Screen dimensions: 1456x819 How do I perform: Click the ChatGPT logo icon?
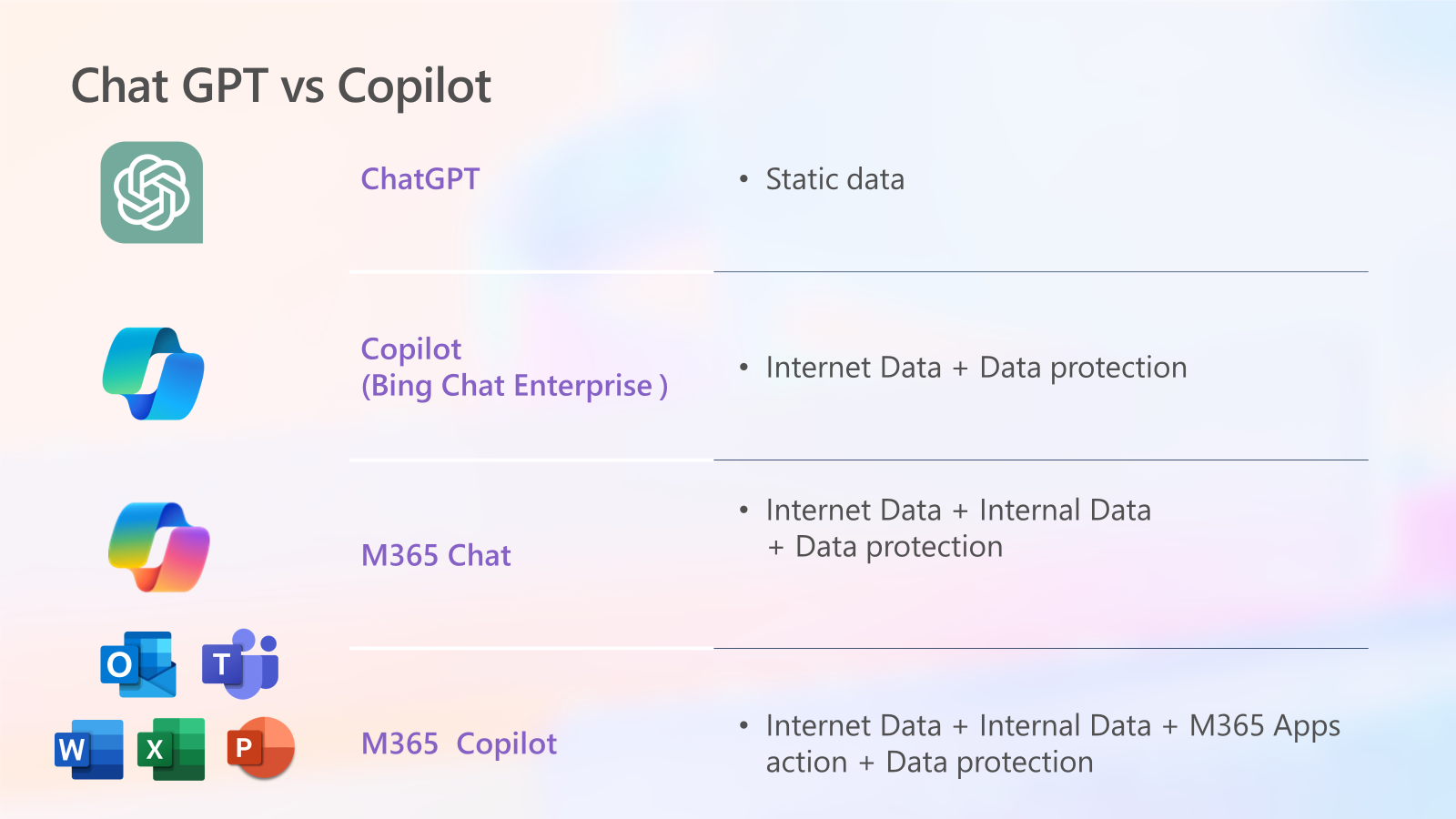pos(151,192)
